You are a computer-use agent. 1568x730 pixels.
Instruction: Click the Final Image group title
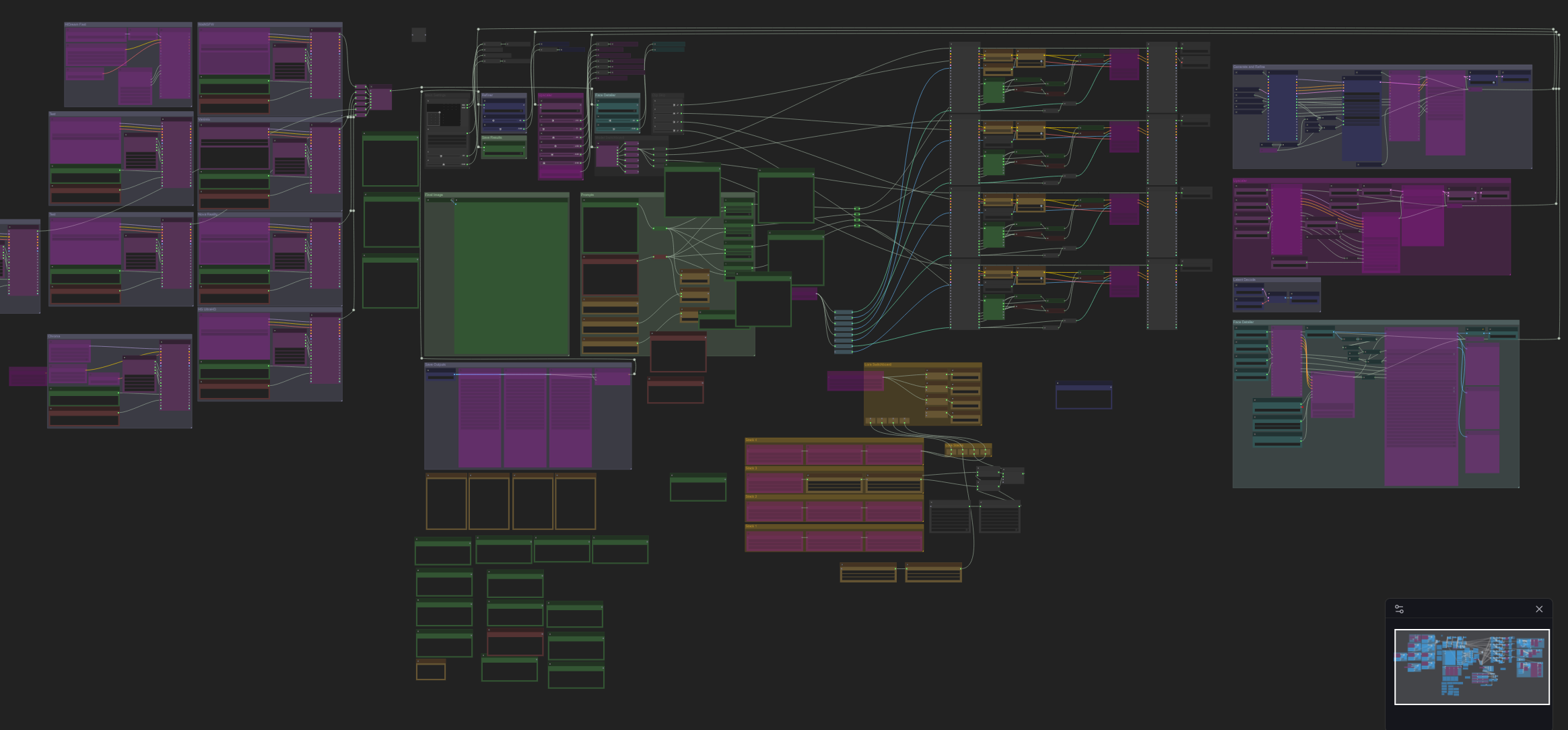click(x=434, y=195)
